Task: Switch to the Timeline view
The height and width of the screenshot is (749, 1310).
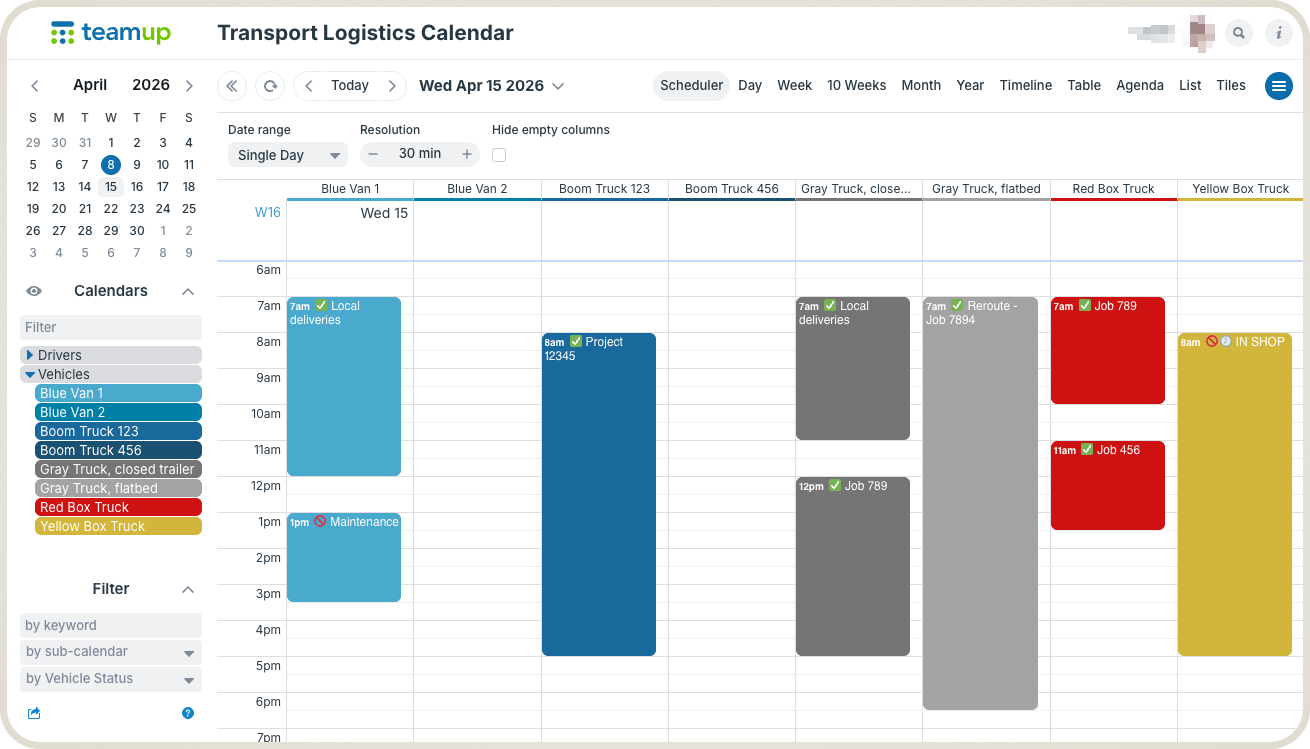Action: click(1025, 86)
